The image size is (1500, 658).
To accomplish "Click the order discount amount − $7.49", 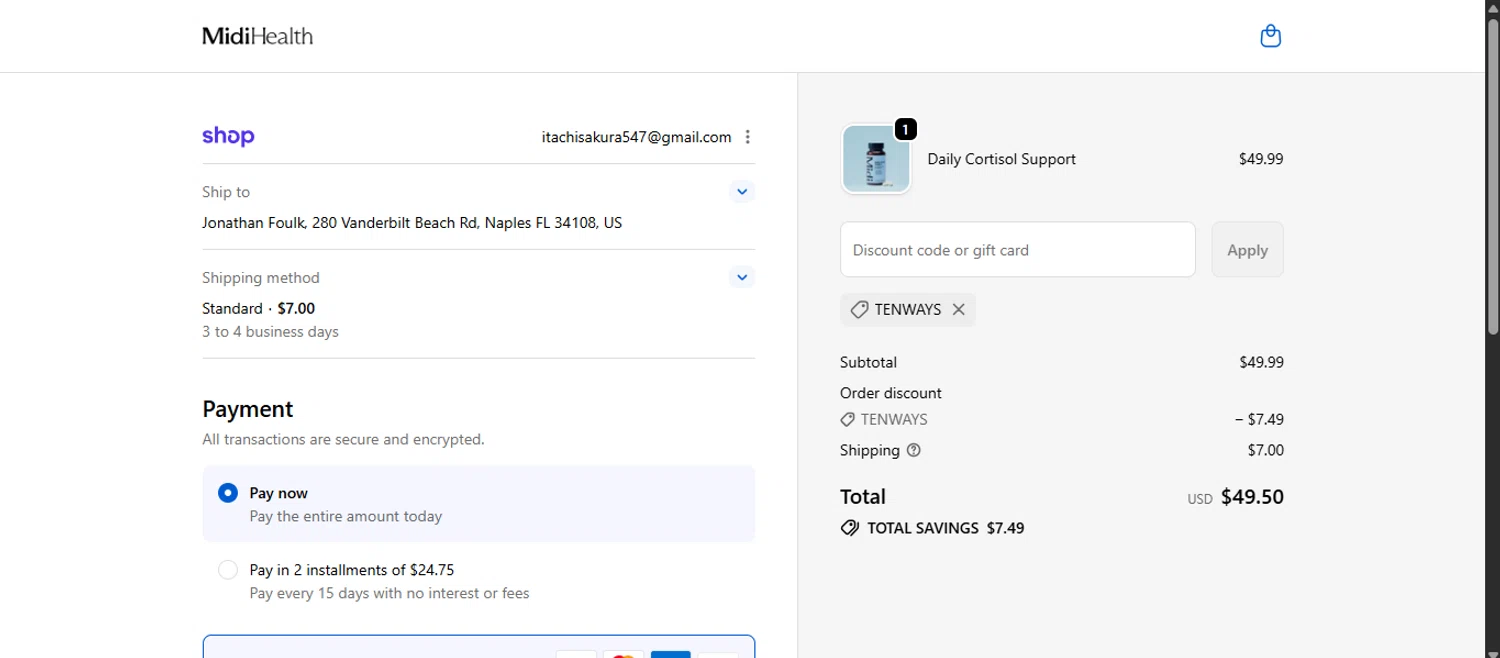I will click(x=1259, y=420).
